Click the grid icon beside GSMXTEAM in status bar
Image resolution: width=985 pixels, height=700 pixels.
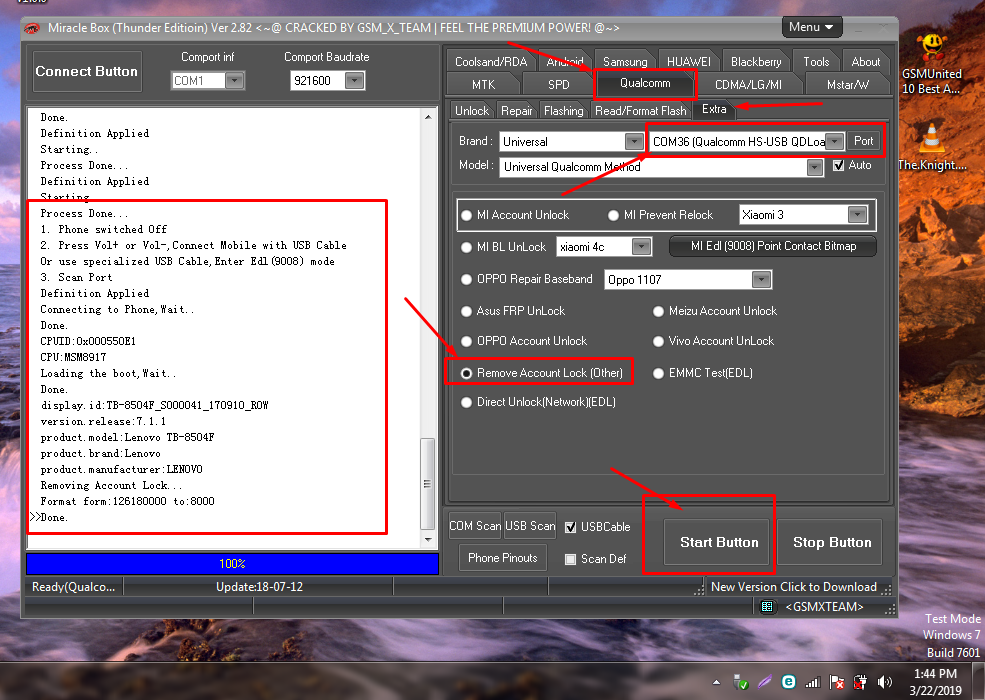tap(766, 606)
